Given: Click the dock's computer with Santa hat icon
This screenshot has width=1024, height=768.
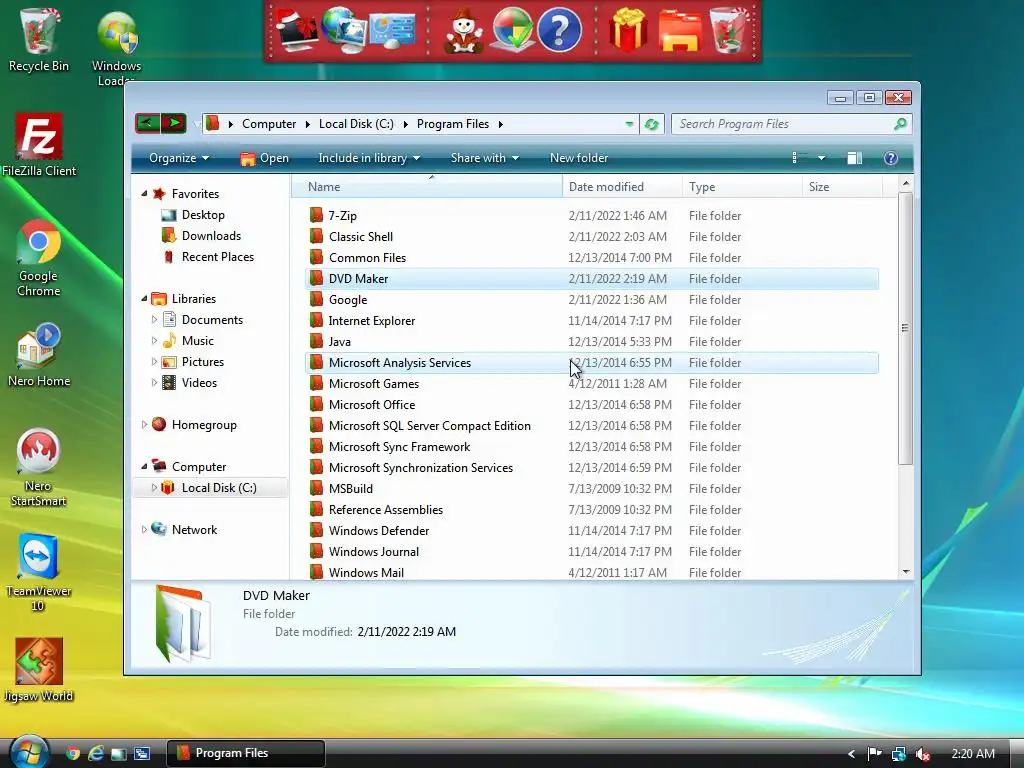Looking at the screenshot, I should click(297, 30).
